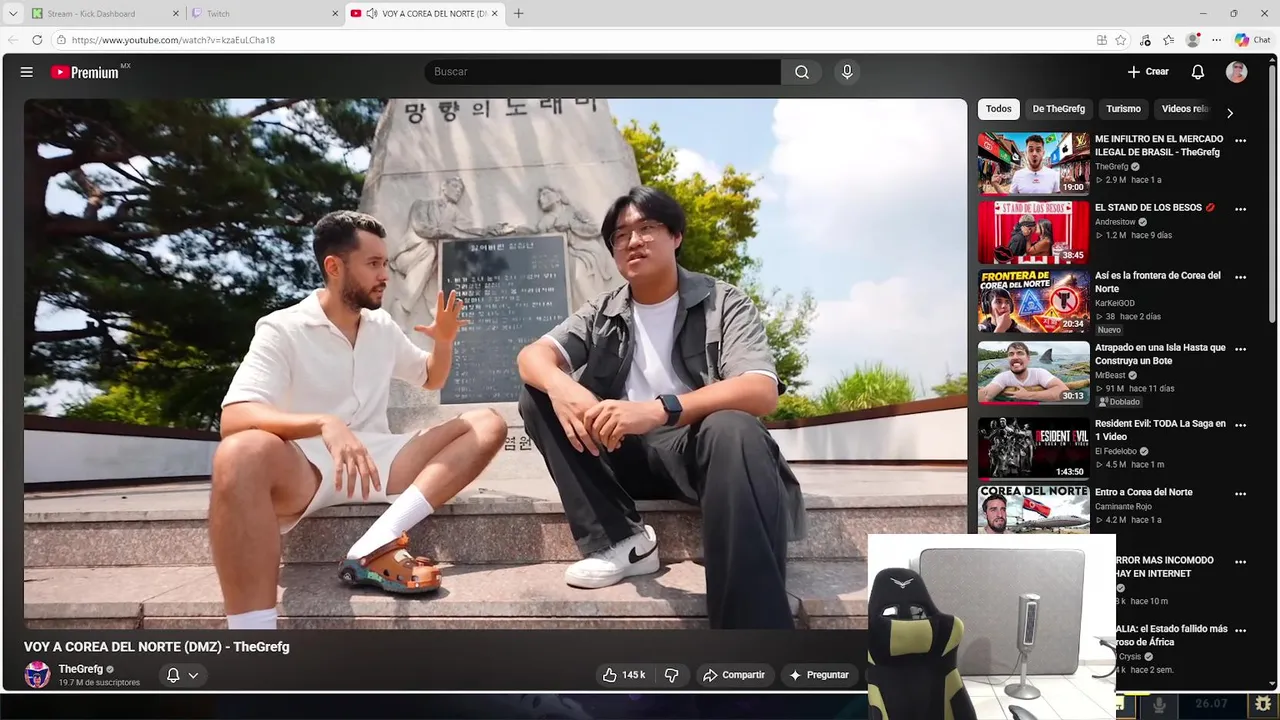Open Frontera de Corea del Norte thumbnail
This screenshot has width=1280, height=720.
[1033, 301]
